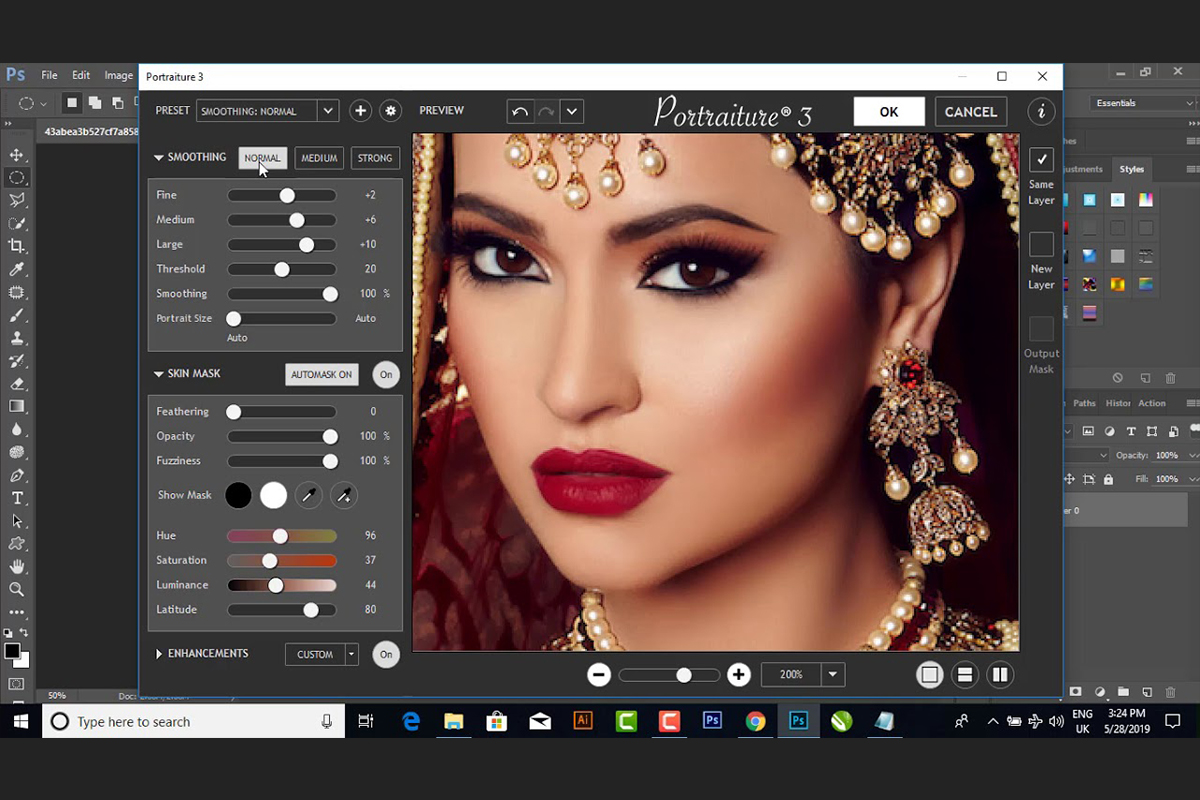
Task: Click the undo arrow in Portraiture
Action: pos(520,111)
